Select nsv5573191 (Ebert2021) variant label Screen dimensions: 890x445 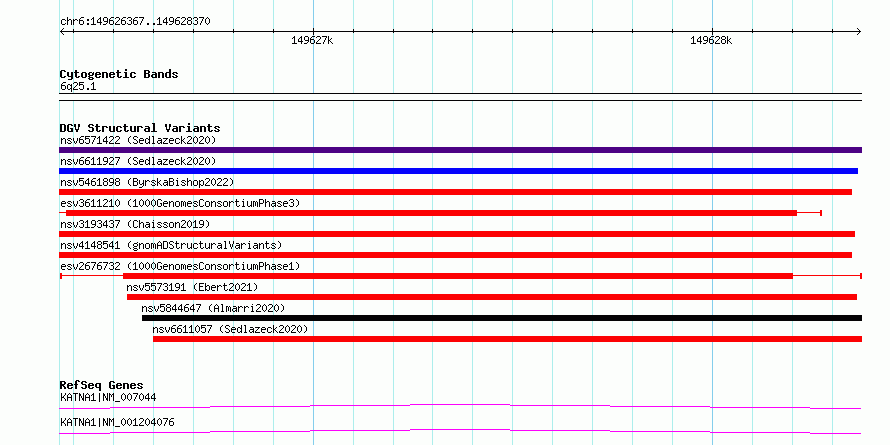pyautogui.click(x=192, y=287)
